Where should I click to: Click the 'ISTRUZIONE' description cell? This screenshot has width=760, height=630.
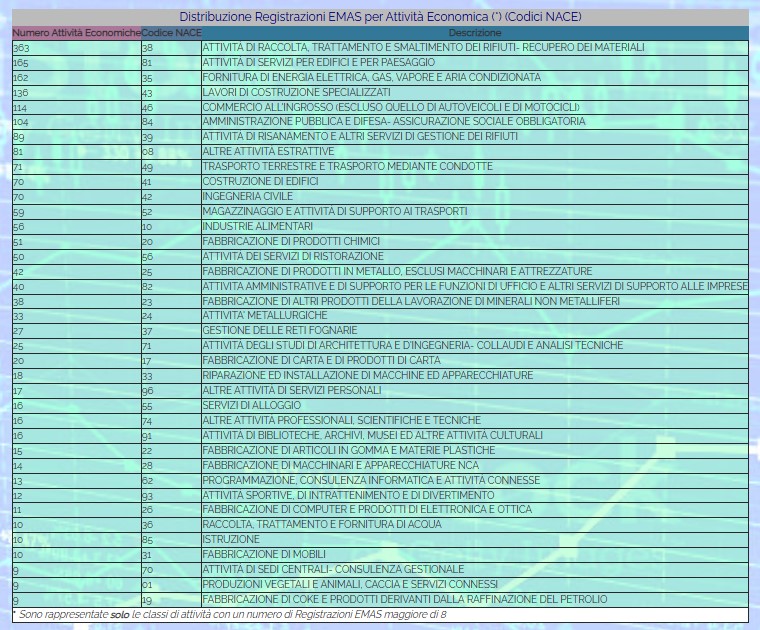[x=231, y=539]
